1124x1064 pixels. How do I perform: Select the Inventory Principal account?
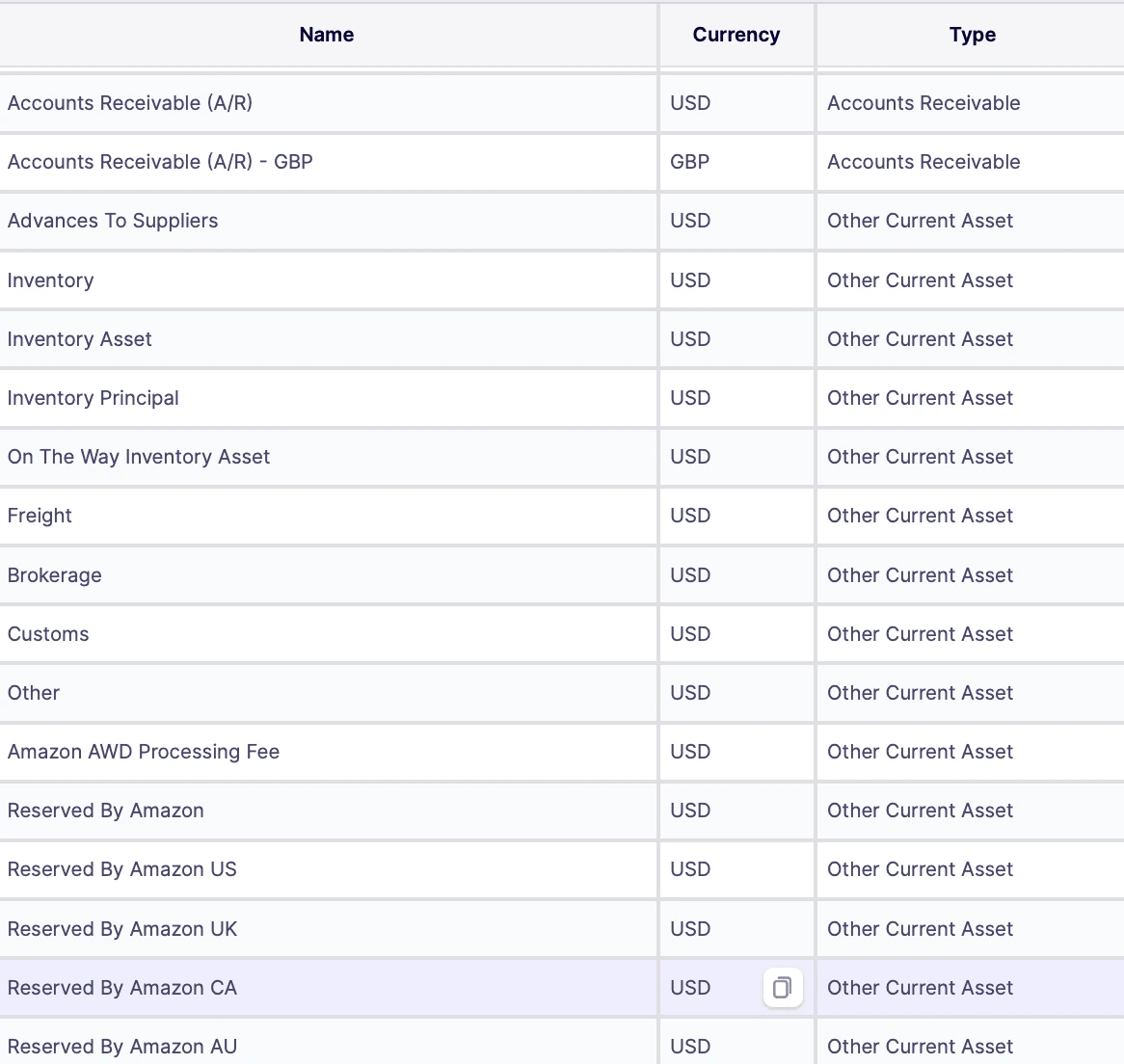tap(93, 398)
